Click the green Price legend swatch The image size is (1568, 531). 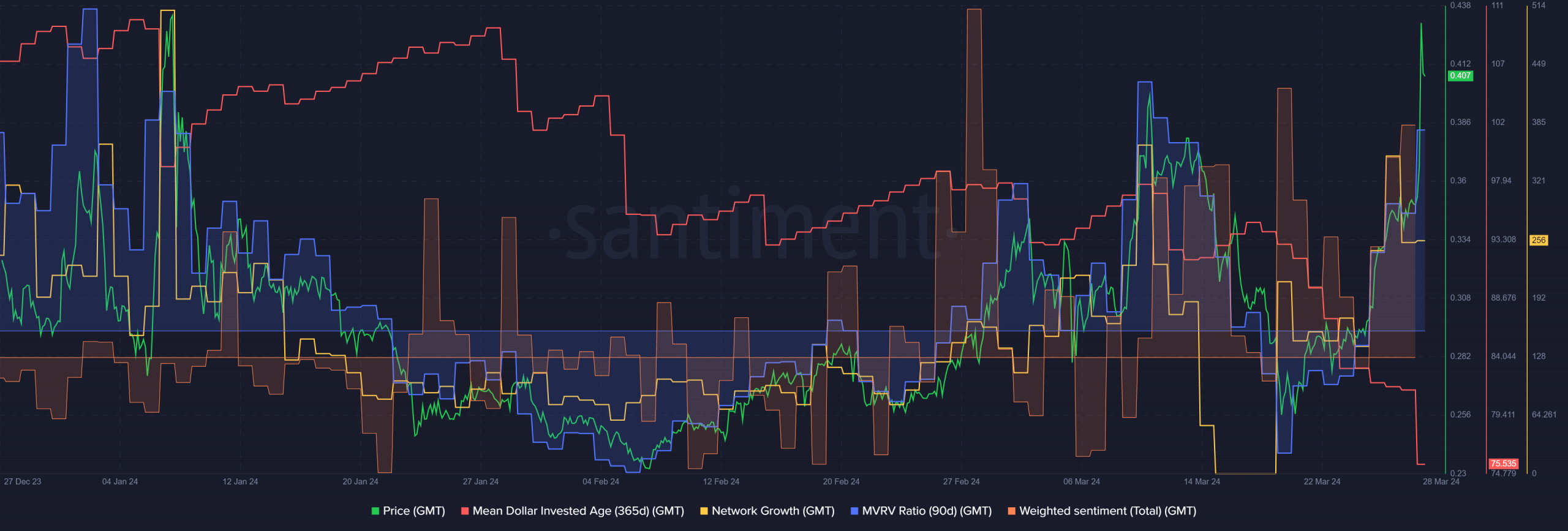point(375,511)
